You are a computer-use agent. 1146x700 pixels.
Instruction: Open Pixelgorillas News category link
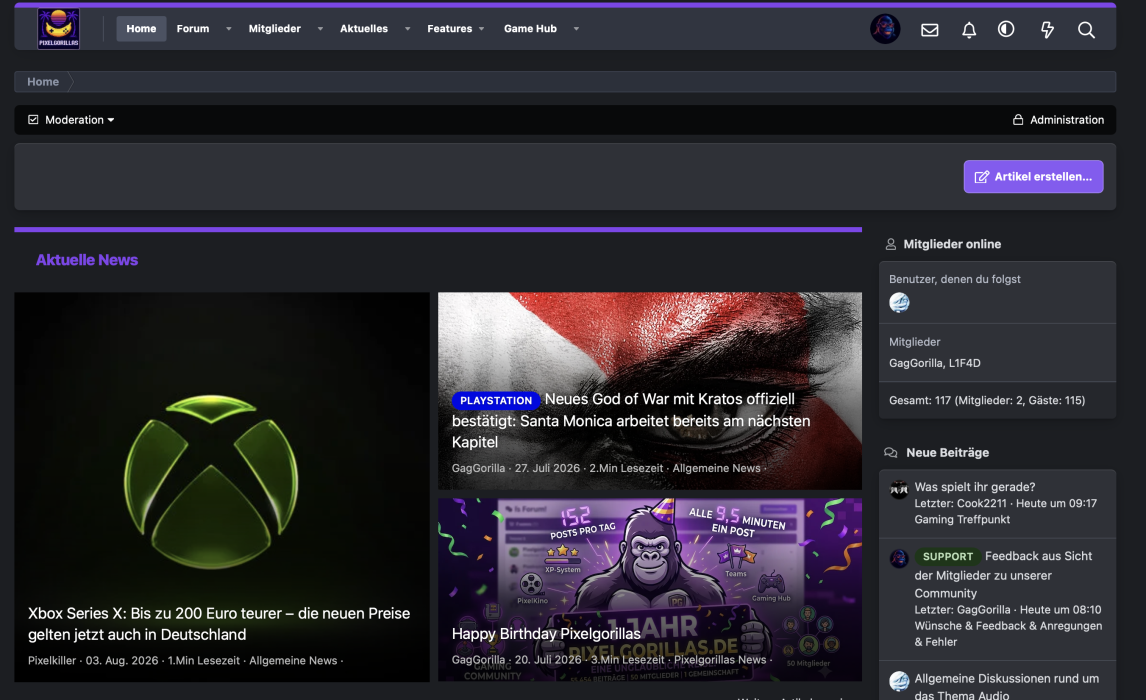click(720, 660)
